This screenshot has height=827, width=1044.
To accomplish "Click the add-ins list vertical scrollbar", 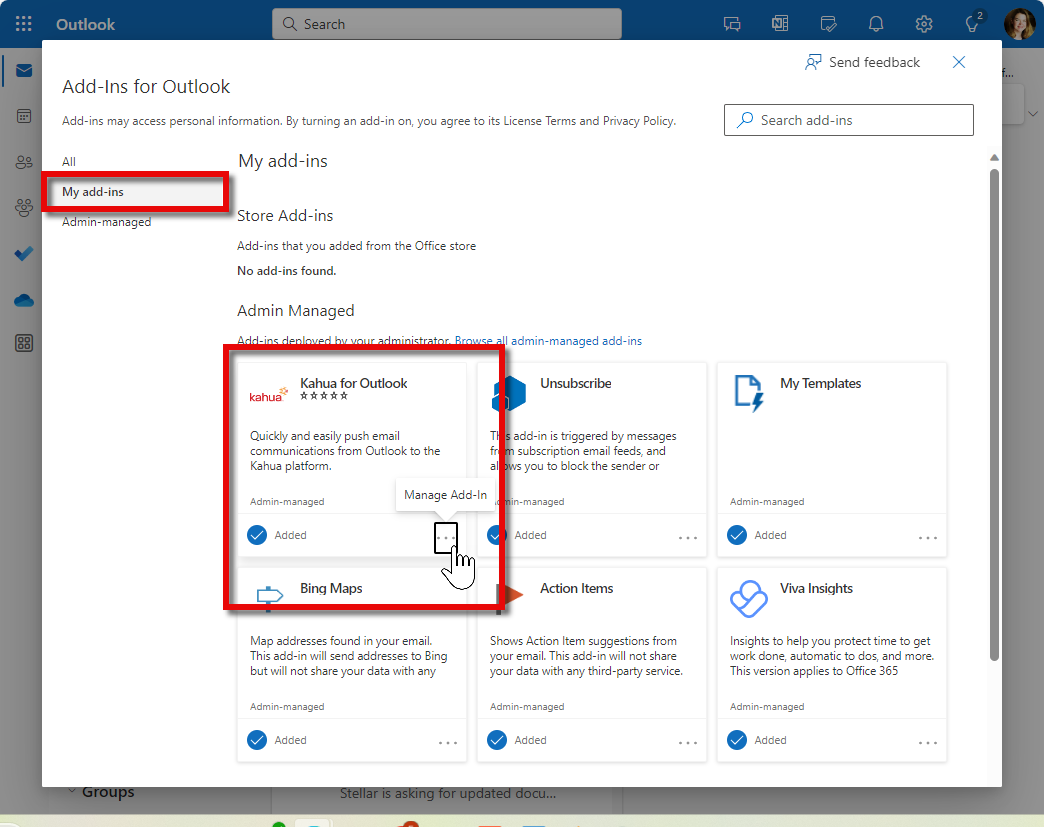I will pyautogui.click(x=994, y=400).
